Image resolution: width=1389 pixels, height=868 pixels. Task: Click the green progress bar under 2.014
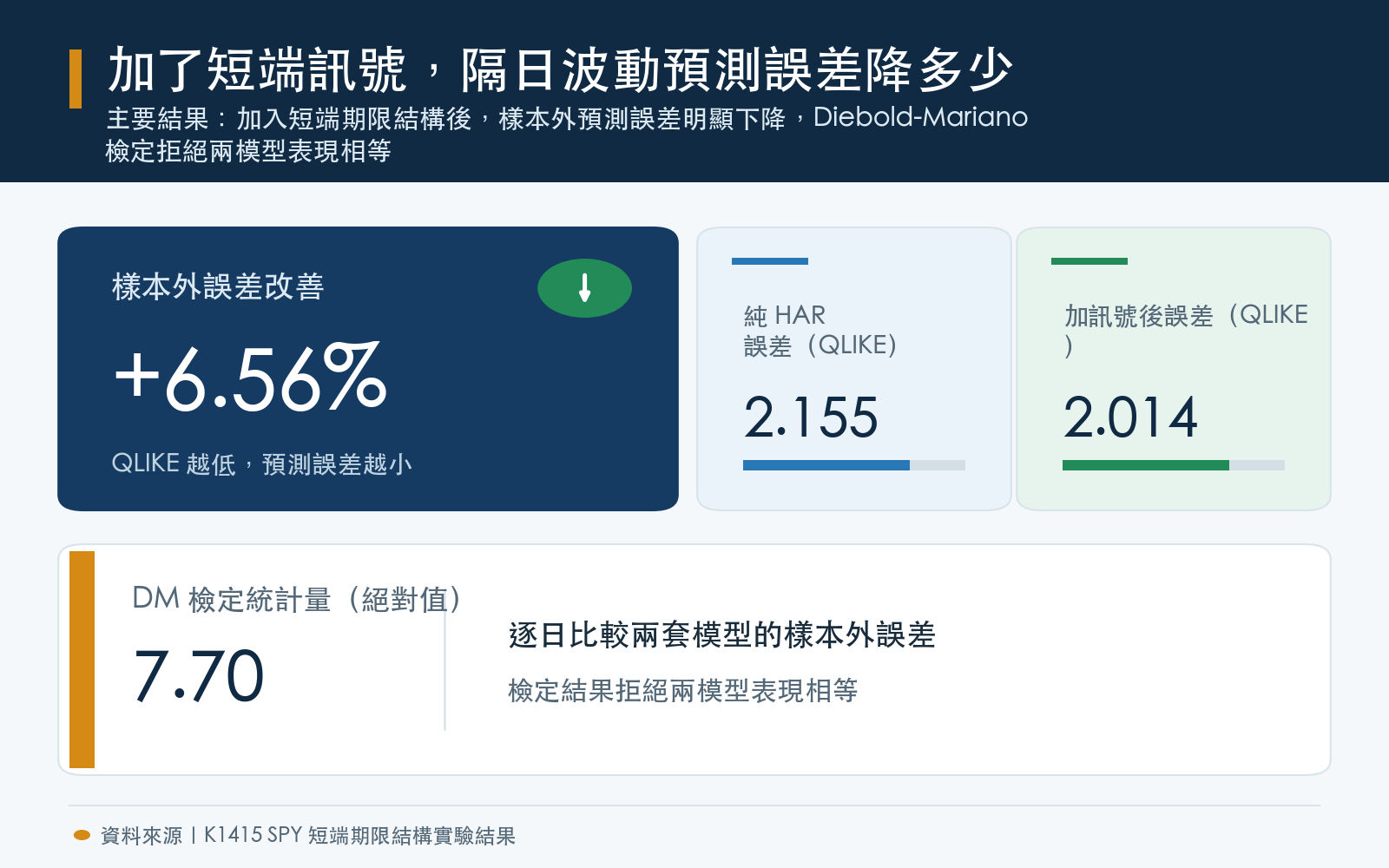[1174, 465]
